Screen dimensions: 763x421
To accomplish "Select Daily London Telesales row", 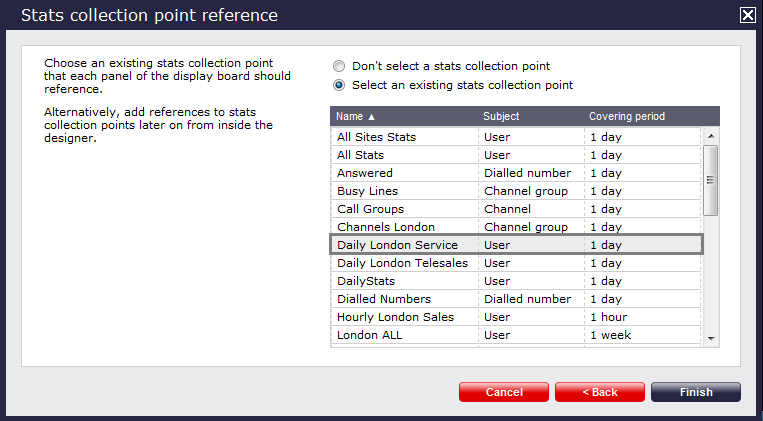I will pos(516,263).
